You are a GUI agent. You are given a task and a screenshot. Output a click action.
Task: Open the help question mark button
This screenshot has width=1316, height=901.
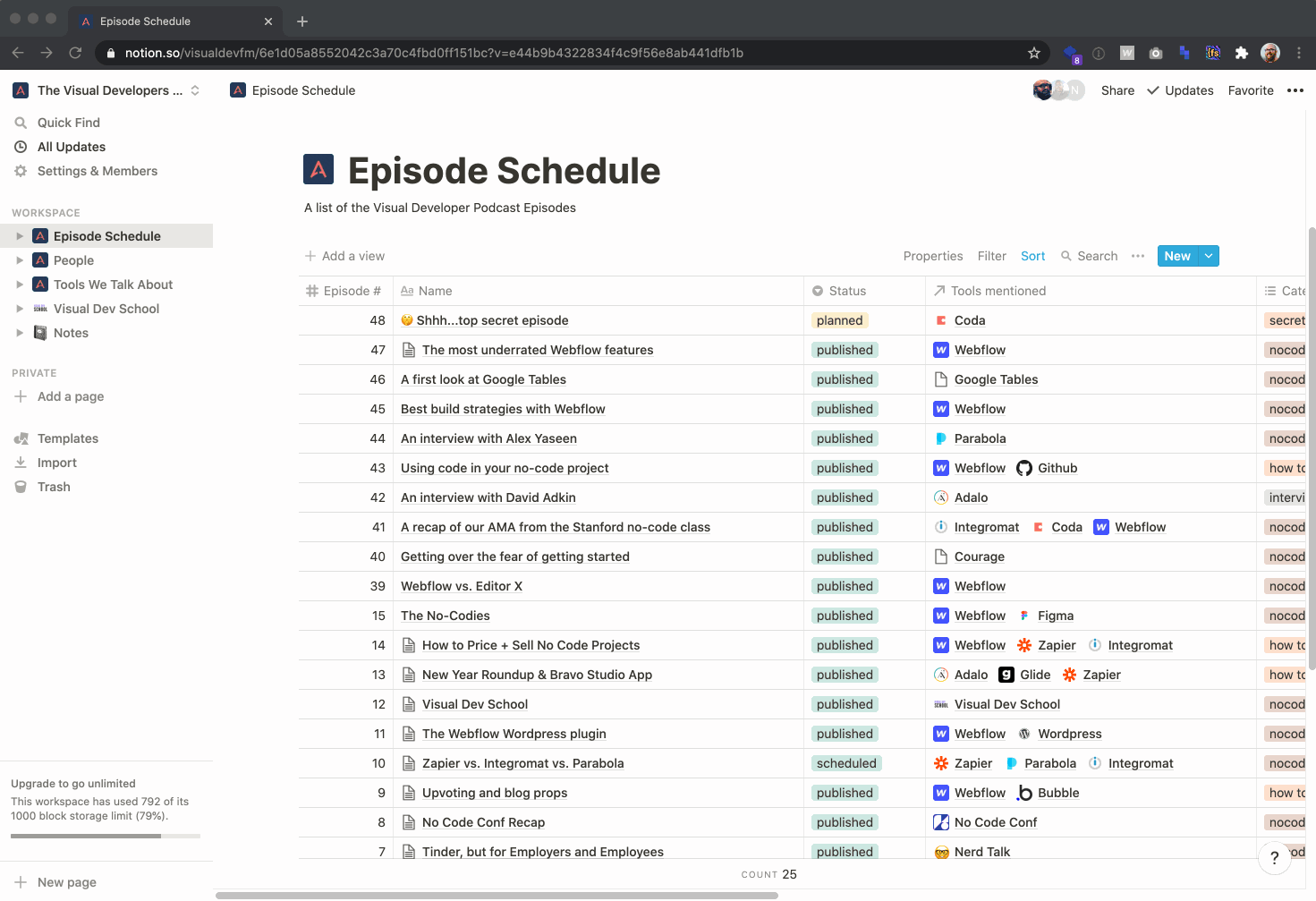pyautogui.click(x=1274, y=857)
